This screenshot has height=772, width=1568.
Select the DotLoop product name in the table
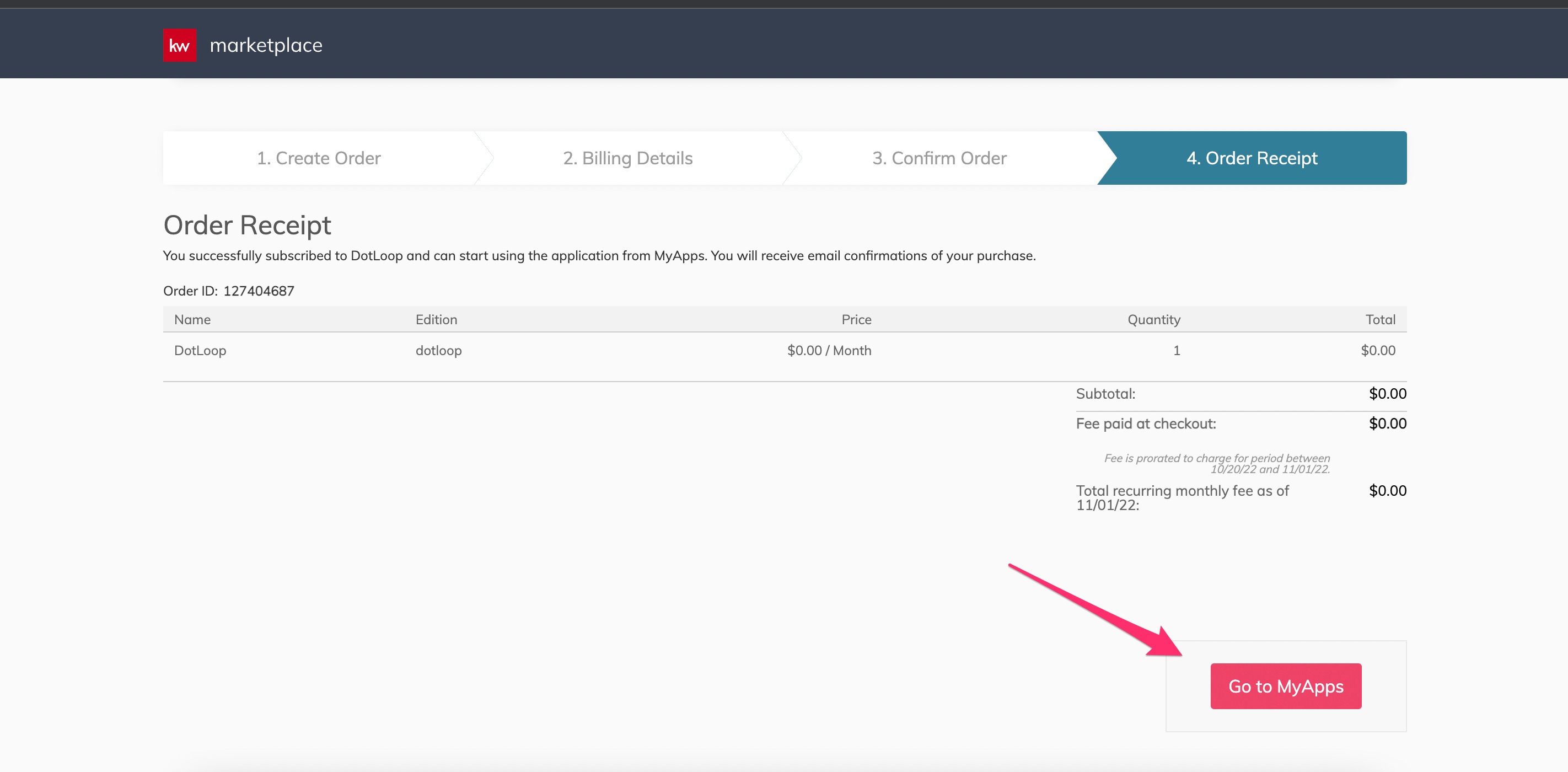(x=200, y=350)
